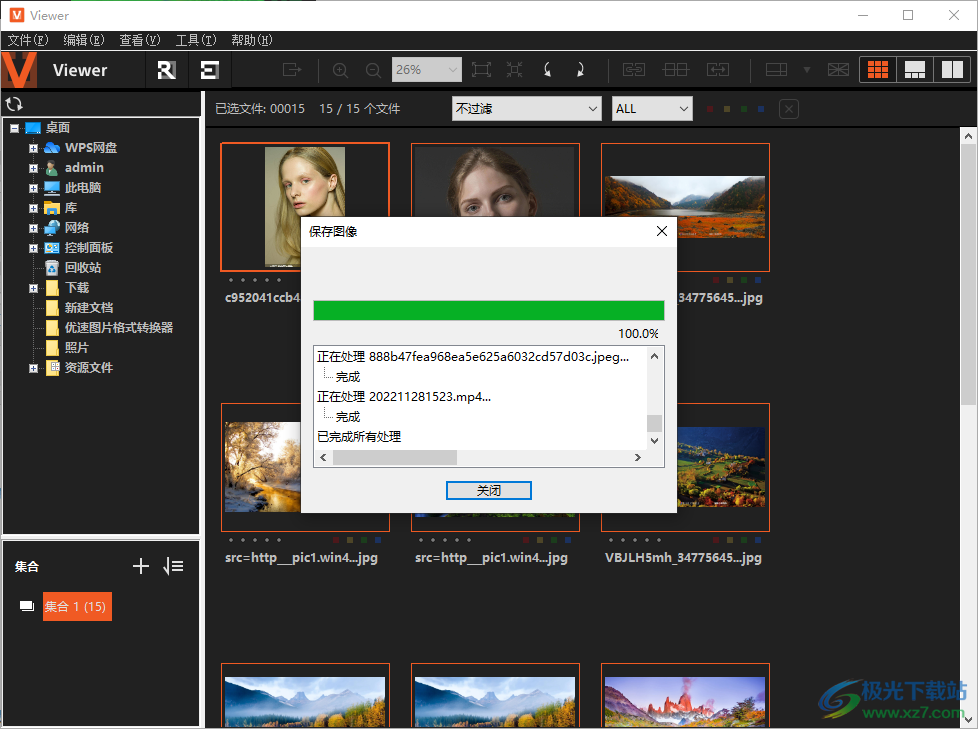Select the 回收站 tree item
978x729 pixels.
click(82, 268)
